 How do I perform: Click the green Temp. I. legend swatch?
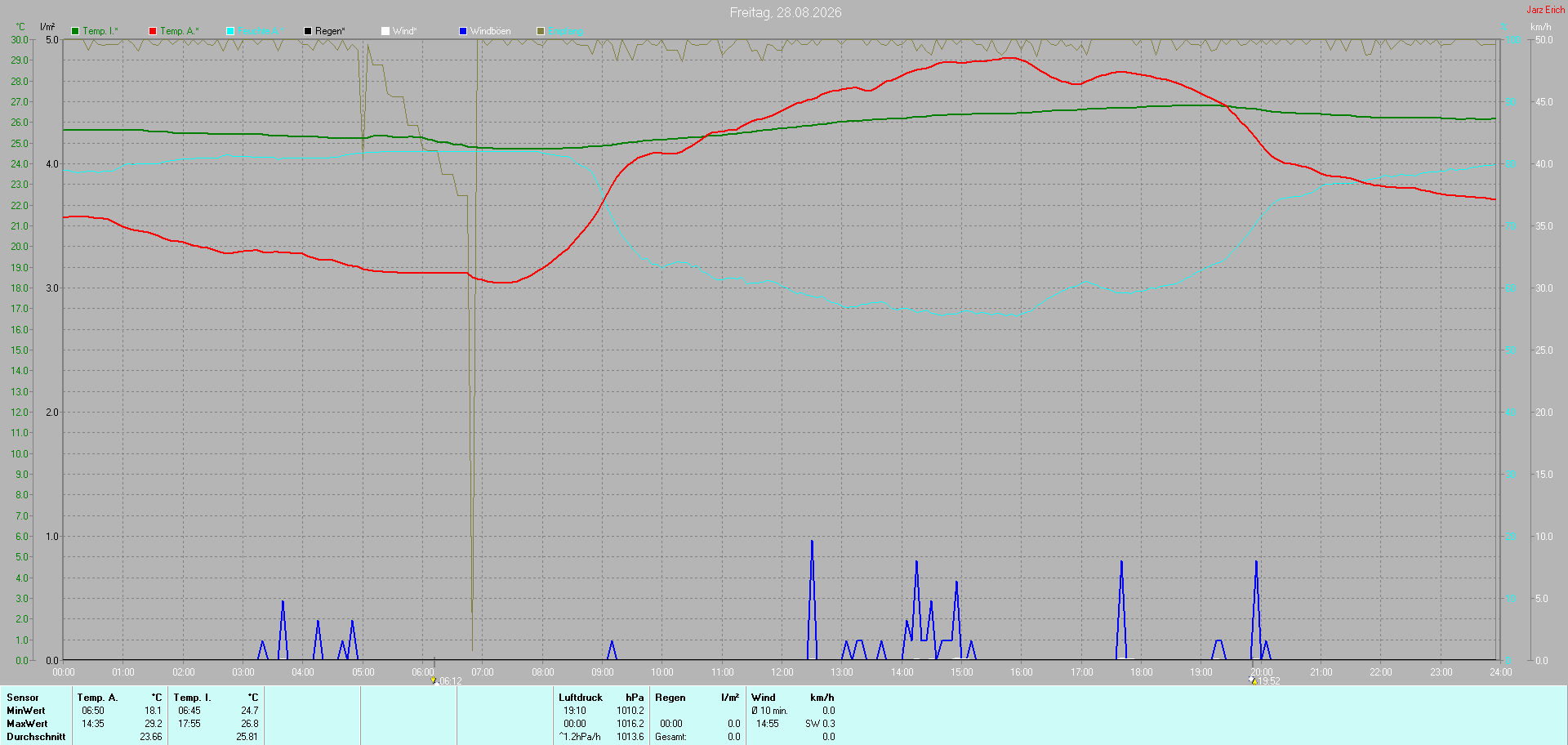[x=75, y=31]
